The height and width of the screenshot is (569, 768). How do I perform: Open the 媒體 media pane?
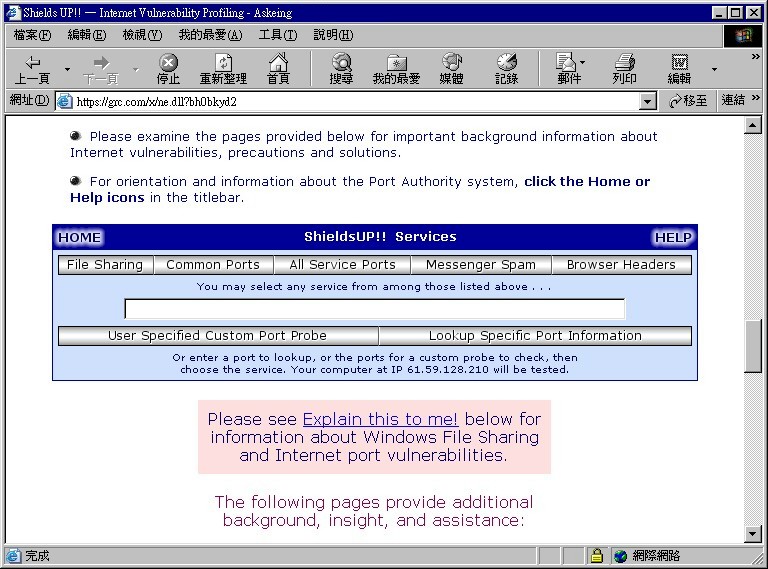[452, 69]
